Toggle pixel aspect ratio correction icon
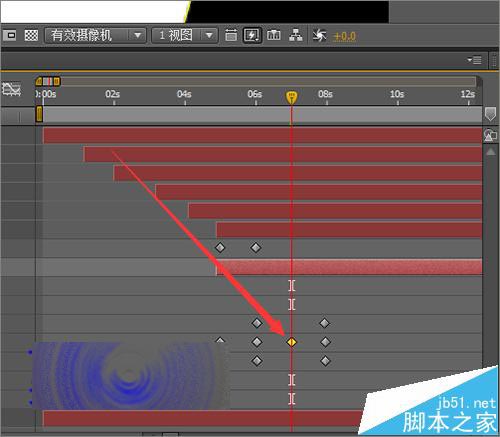 point(231,35)
